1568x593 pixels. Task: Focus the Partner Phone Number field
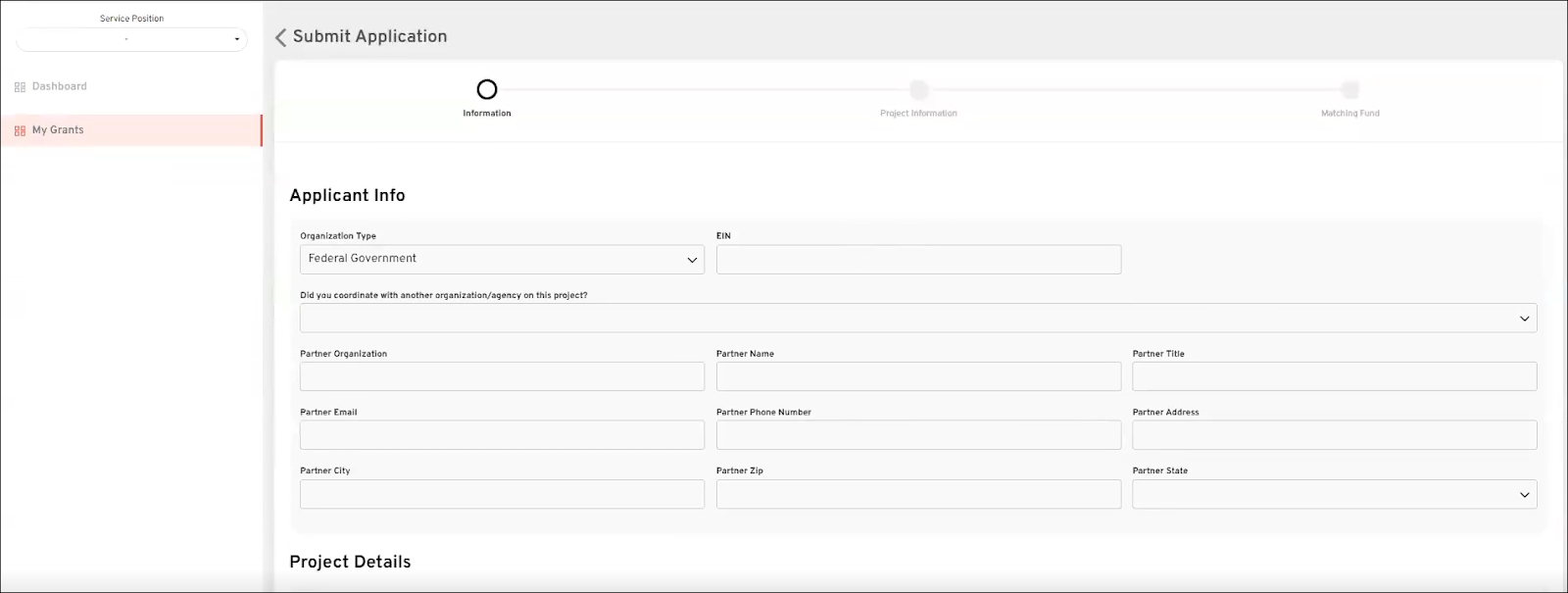(918, 436)
